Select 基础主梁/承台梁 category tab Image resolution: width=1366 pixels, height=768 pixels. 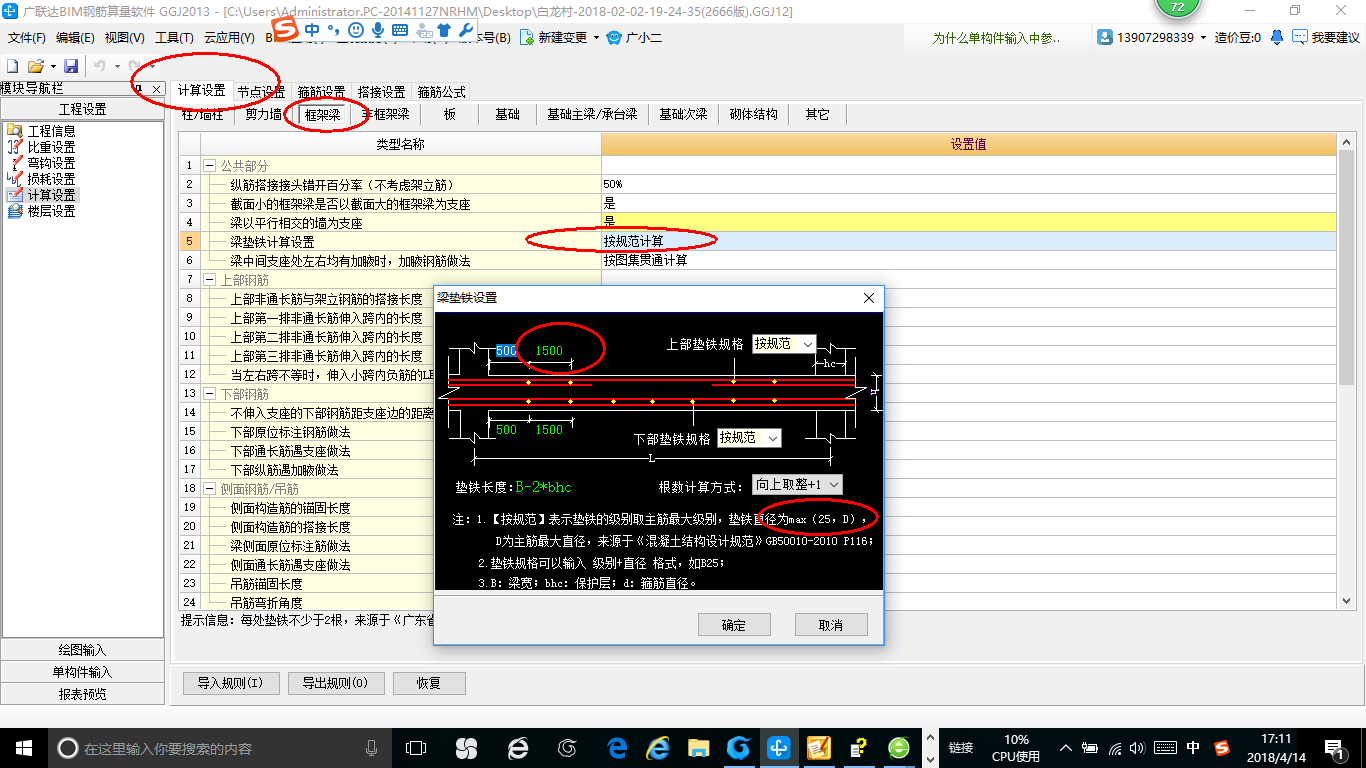pos(592,115)
